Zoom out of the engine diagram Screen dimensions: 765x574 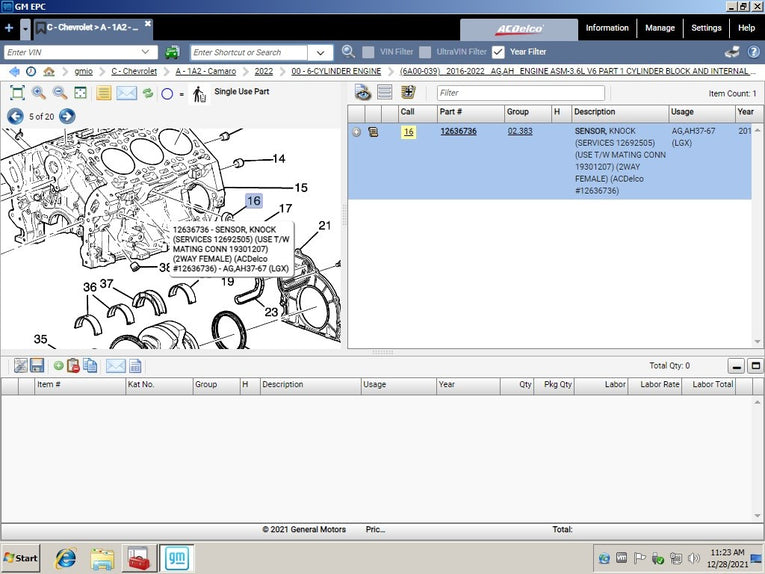click(60, 93)
